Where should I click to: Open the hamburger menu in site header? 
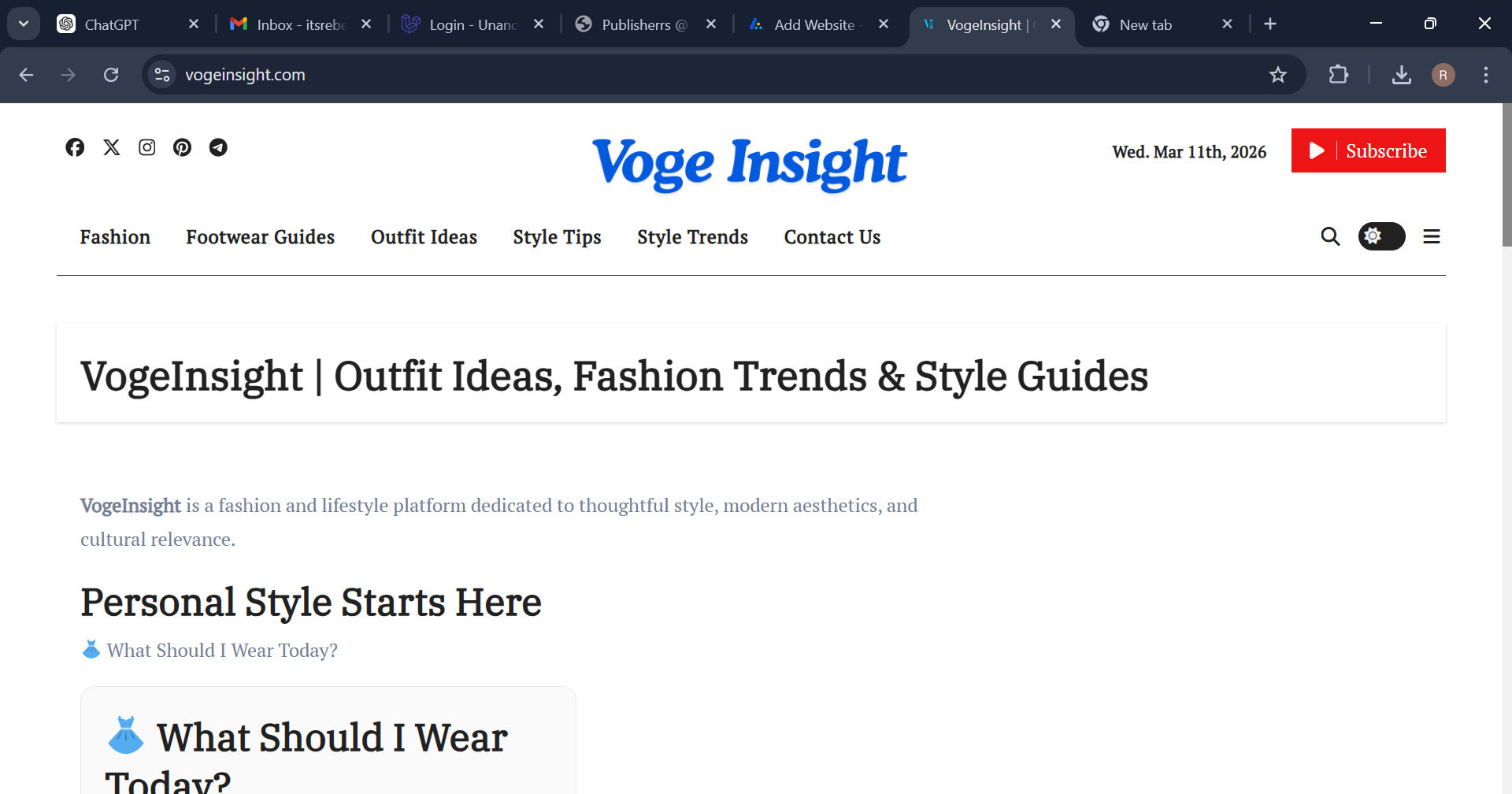1432,236
